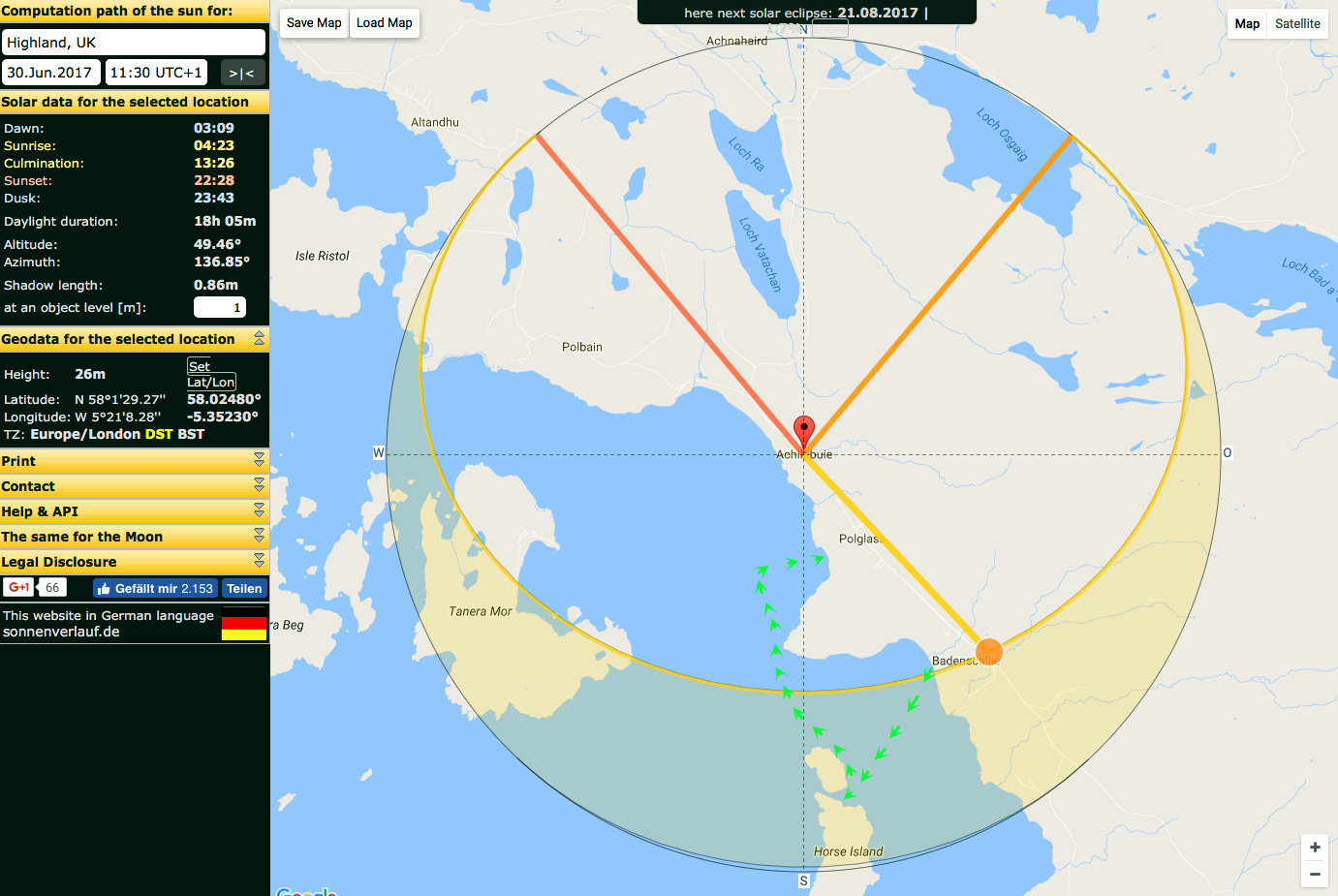Expand the Help & API section
Viewport: 1338px width, 896px height.
point(259,510)
